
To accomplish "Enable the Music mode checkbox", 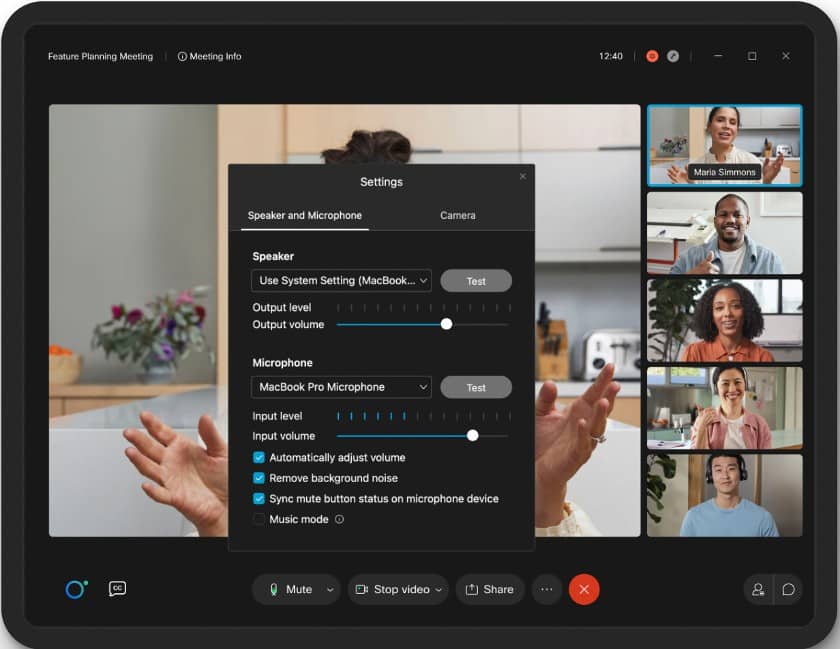I will pos(259,519).
